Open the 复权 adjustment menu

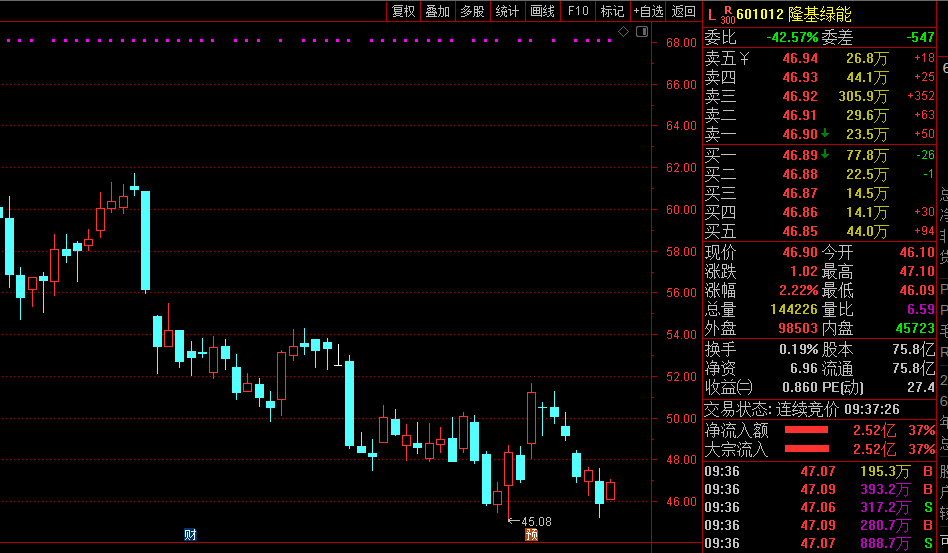tap(403, 11)
